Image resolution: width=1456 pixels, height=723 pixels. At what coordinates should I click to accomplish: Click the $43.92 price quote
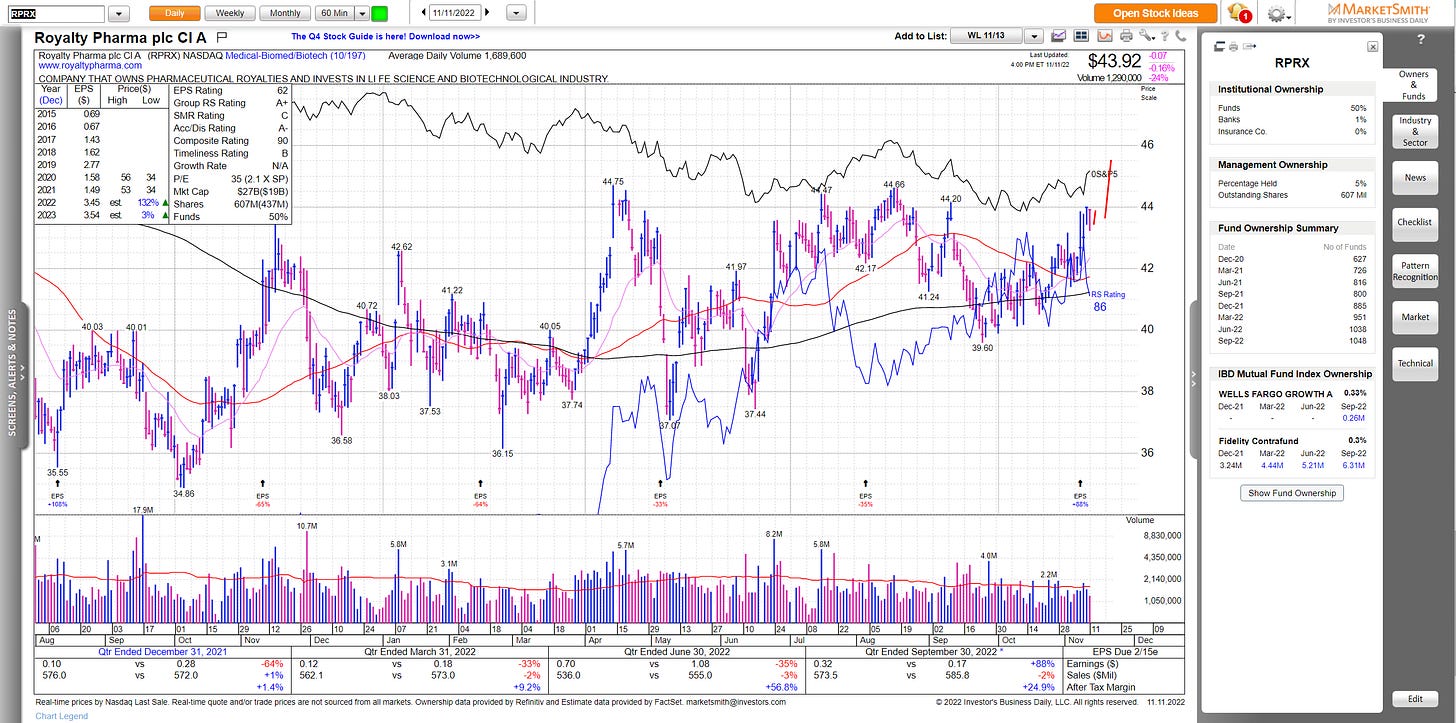coord(1116,60)
